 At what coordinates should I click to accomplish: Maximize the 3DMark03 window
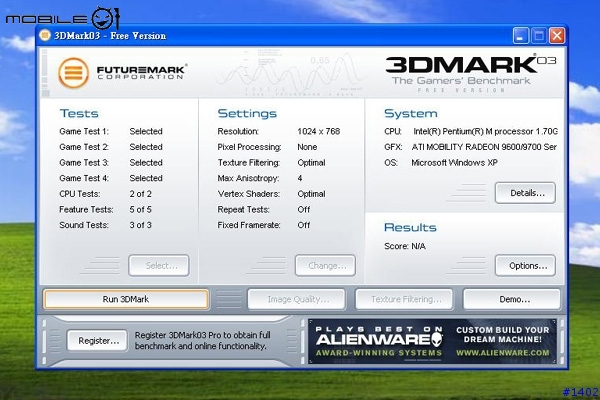539,36
